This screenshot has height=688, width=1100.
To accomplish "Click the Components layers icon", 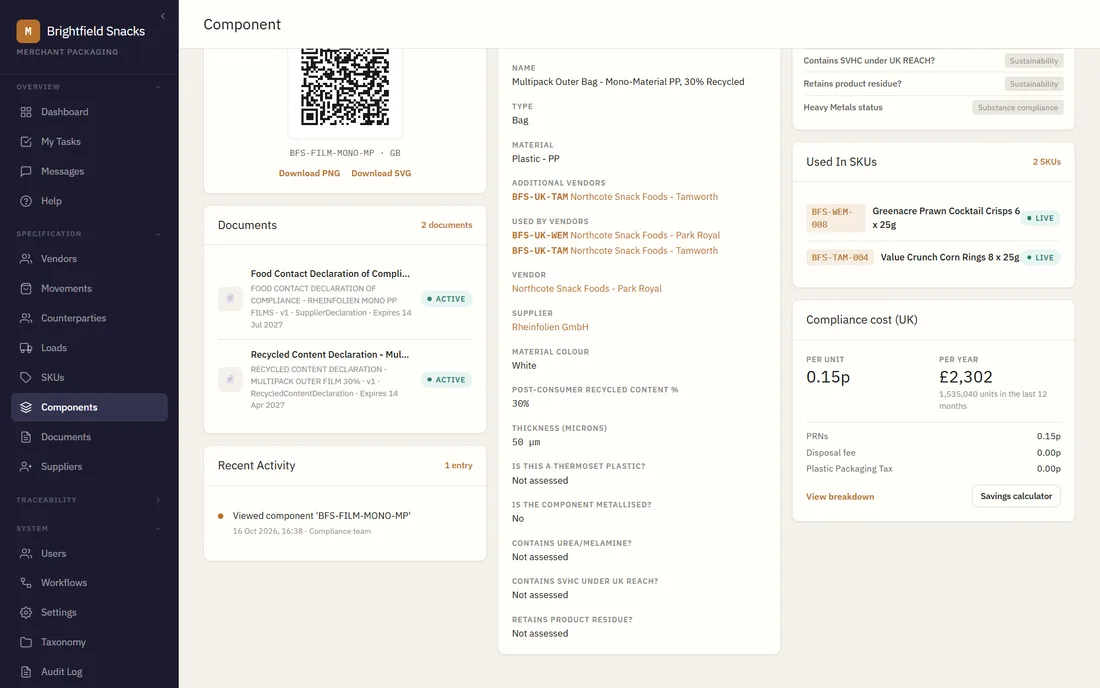I will (x=26, y=407).
